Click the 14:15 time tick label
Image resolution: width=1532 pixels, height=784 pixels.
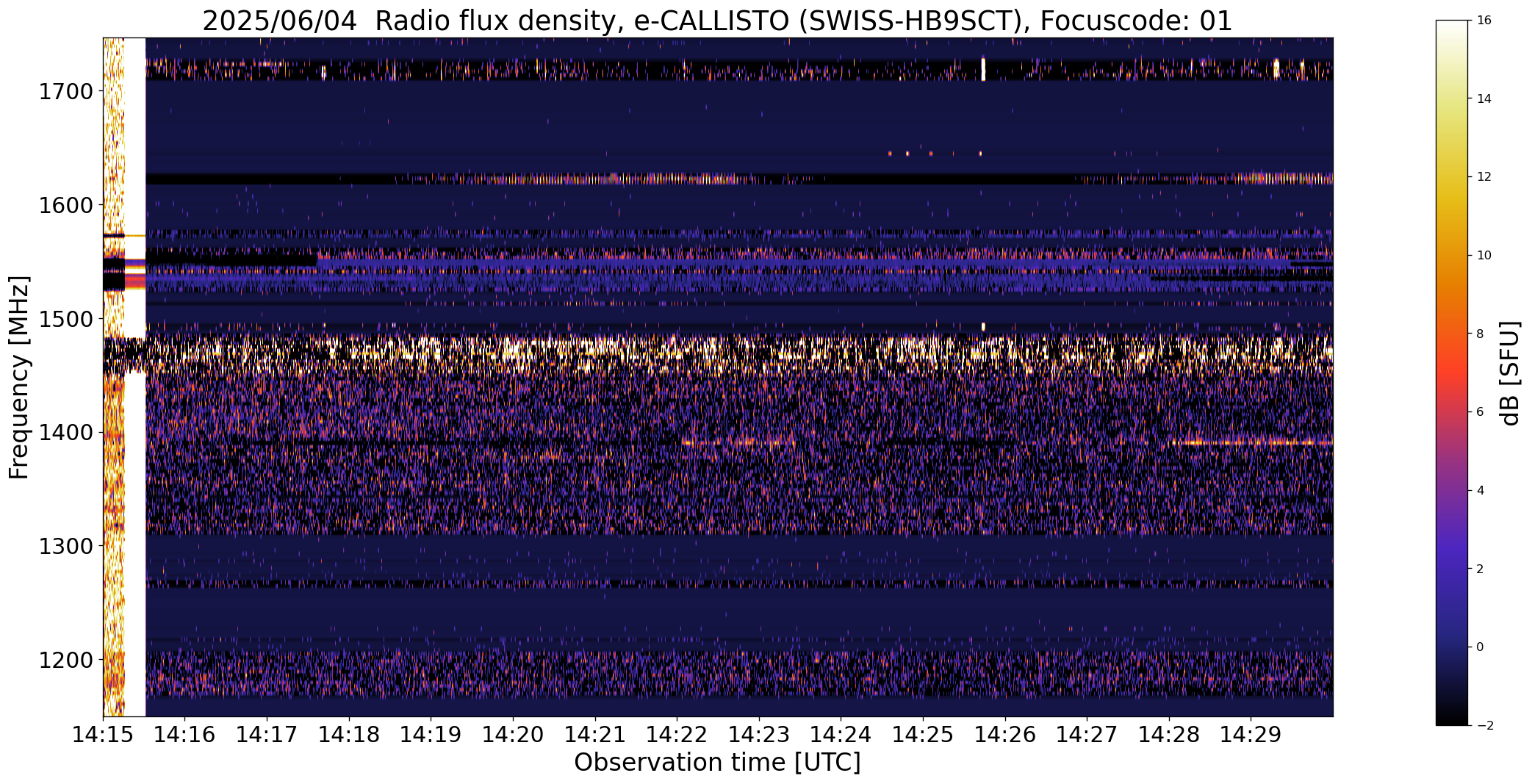(x=103, y=735)
